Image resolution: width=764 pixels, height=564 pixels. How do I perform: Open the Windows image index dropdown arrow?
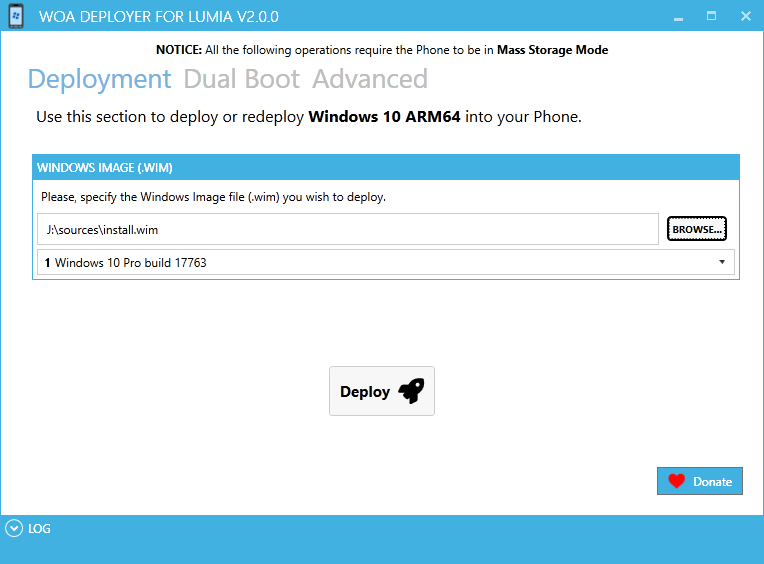pyautogui.click(x=722, y=262)
